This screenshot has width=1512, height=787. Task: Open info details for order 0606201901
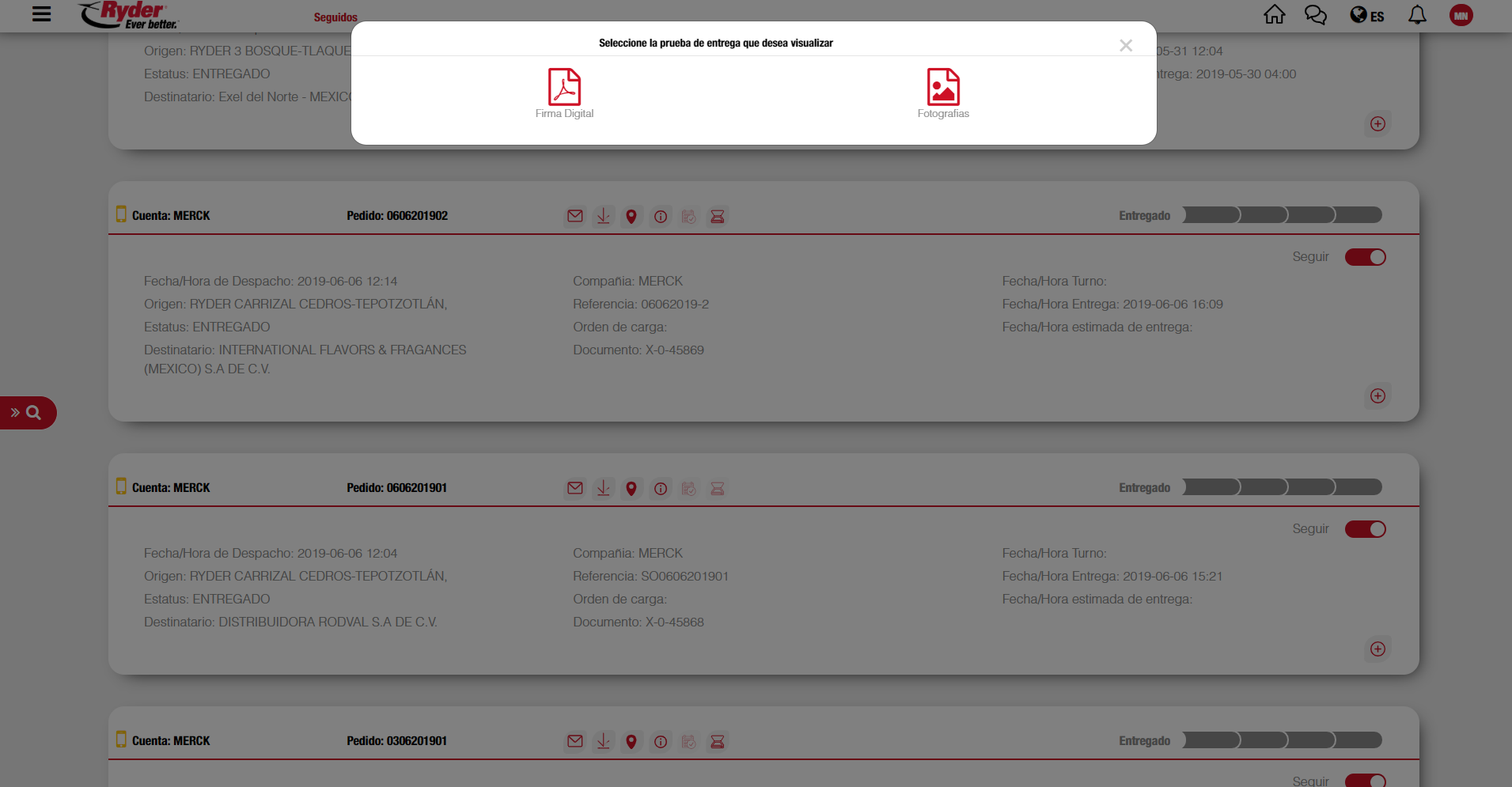click(661, 489)
